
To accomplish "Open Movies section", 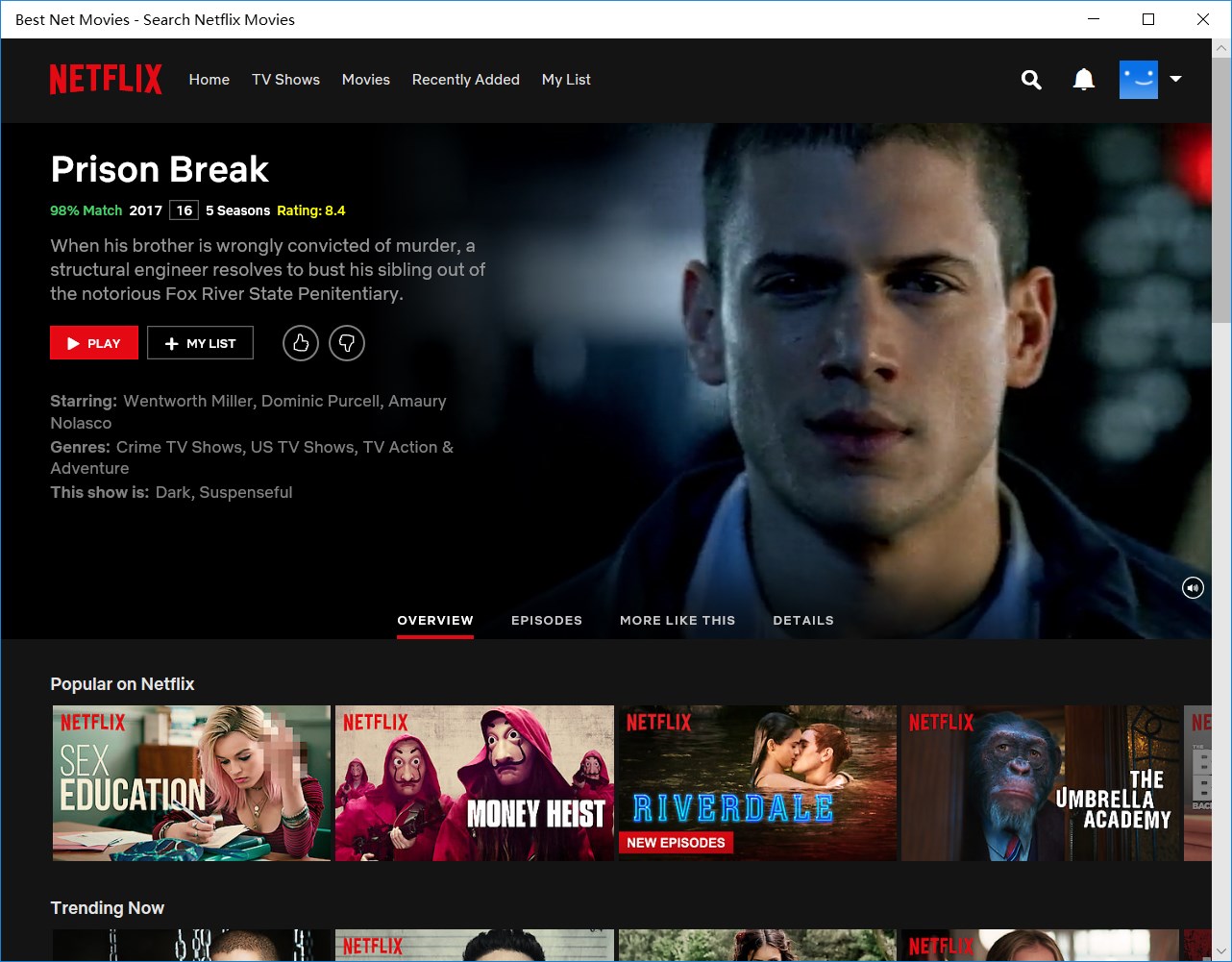I will pos(366,80).
